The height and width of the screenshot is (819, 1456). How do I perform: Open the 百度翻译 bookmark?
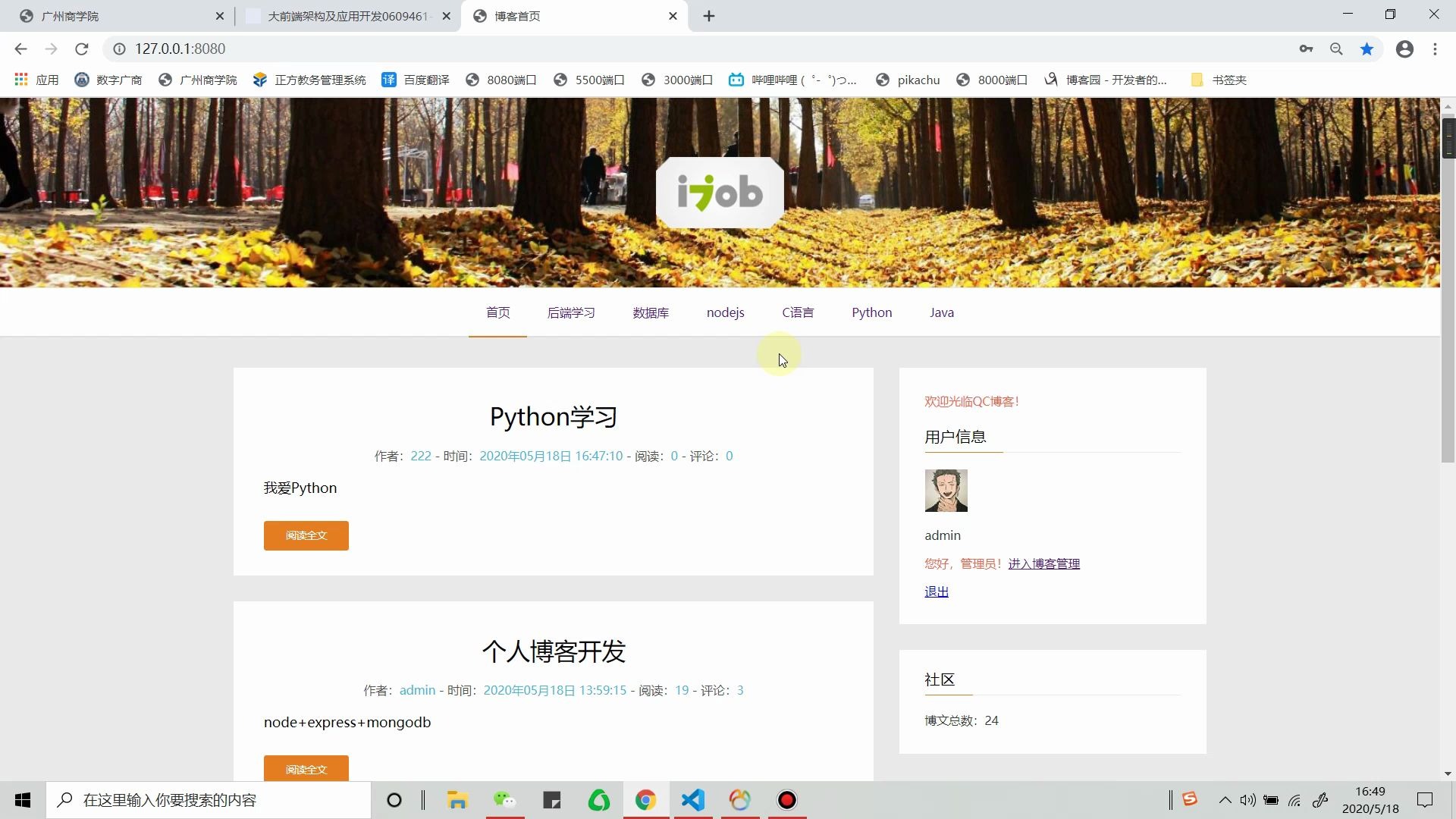click(x=415, y=80)
